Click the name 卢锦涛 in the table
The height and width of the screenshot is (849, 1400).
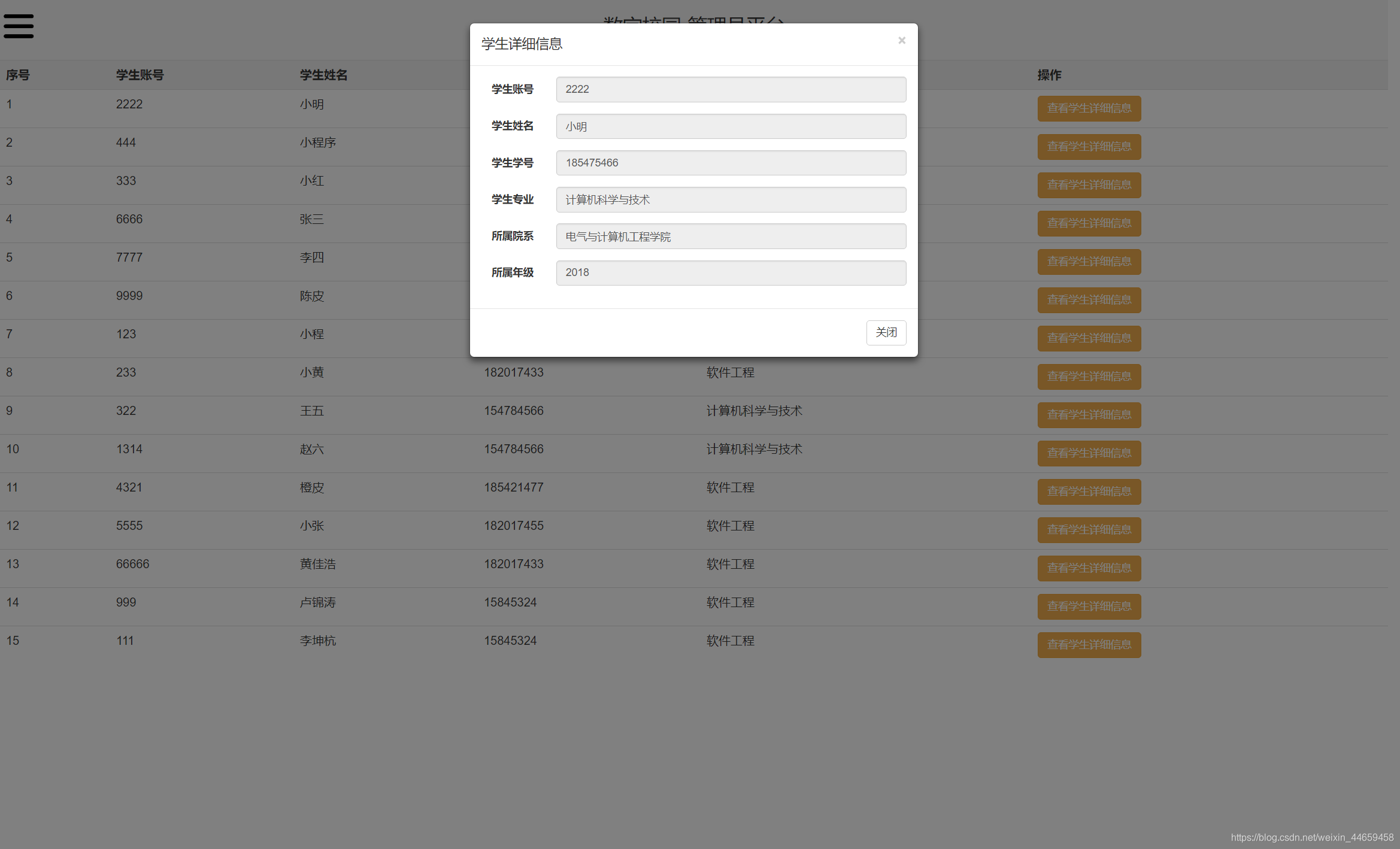(318, 602)
